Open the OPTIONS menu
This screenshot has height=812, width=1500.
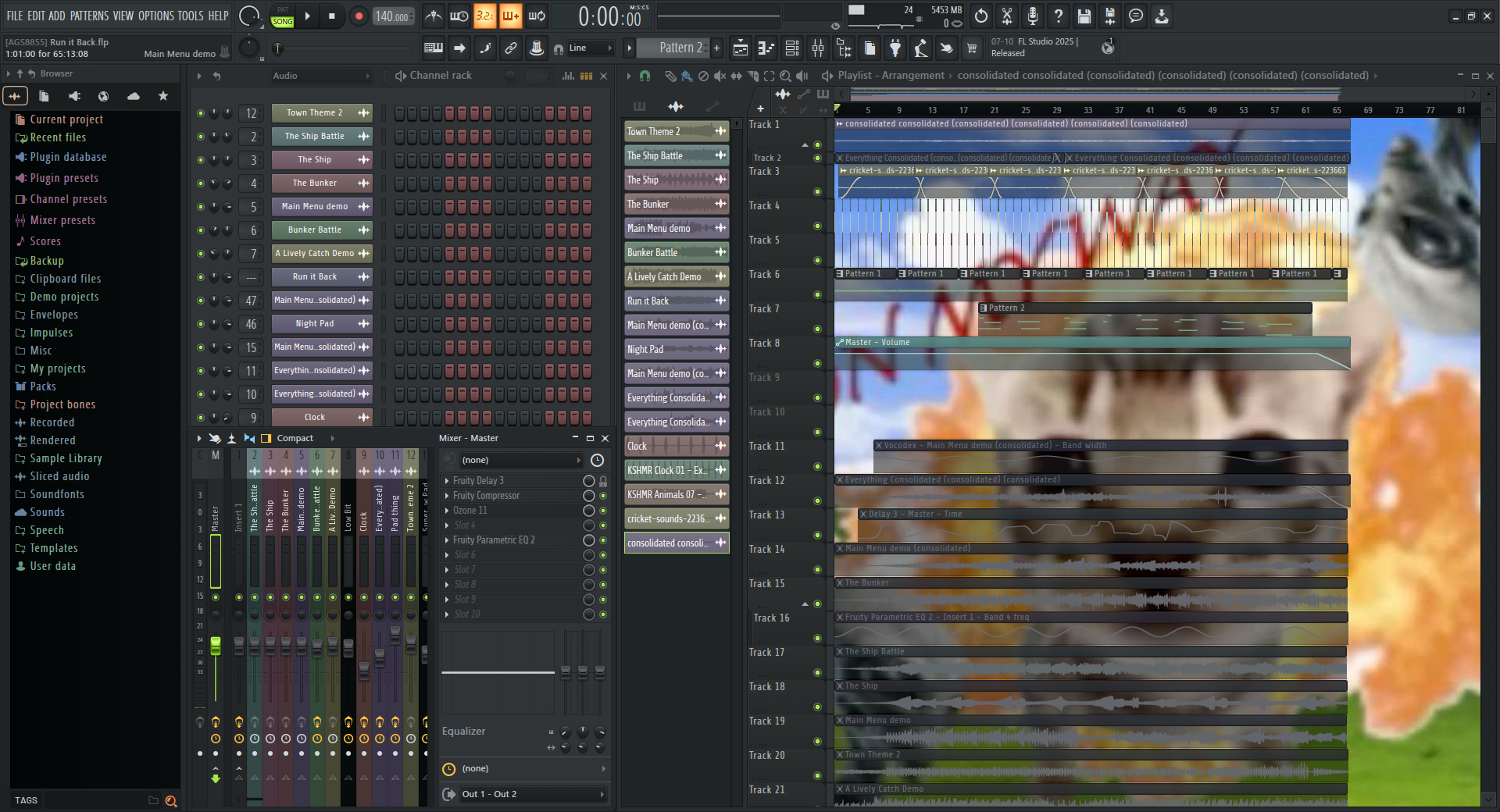coord(155,16)
